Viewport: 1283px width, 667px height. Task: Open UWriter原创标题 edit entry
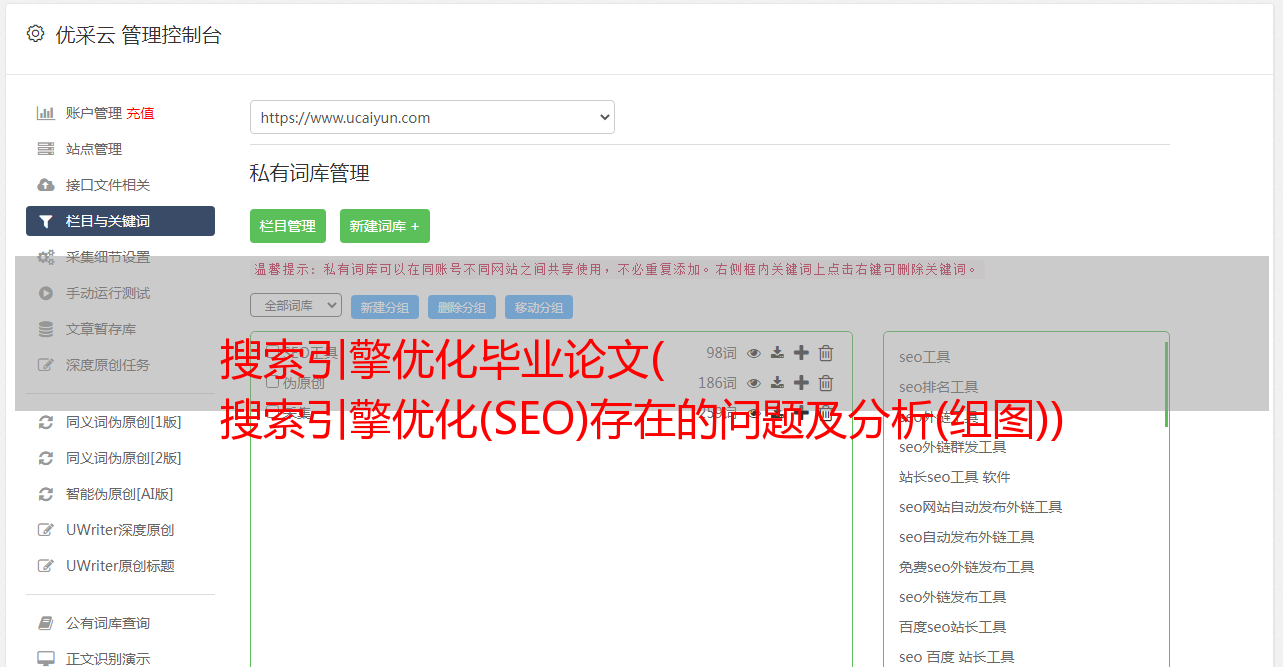120,566
